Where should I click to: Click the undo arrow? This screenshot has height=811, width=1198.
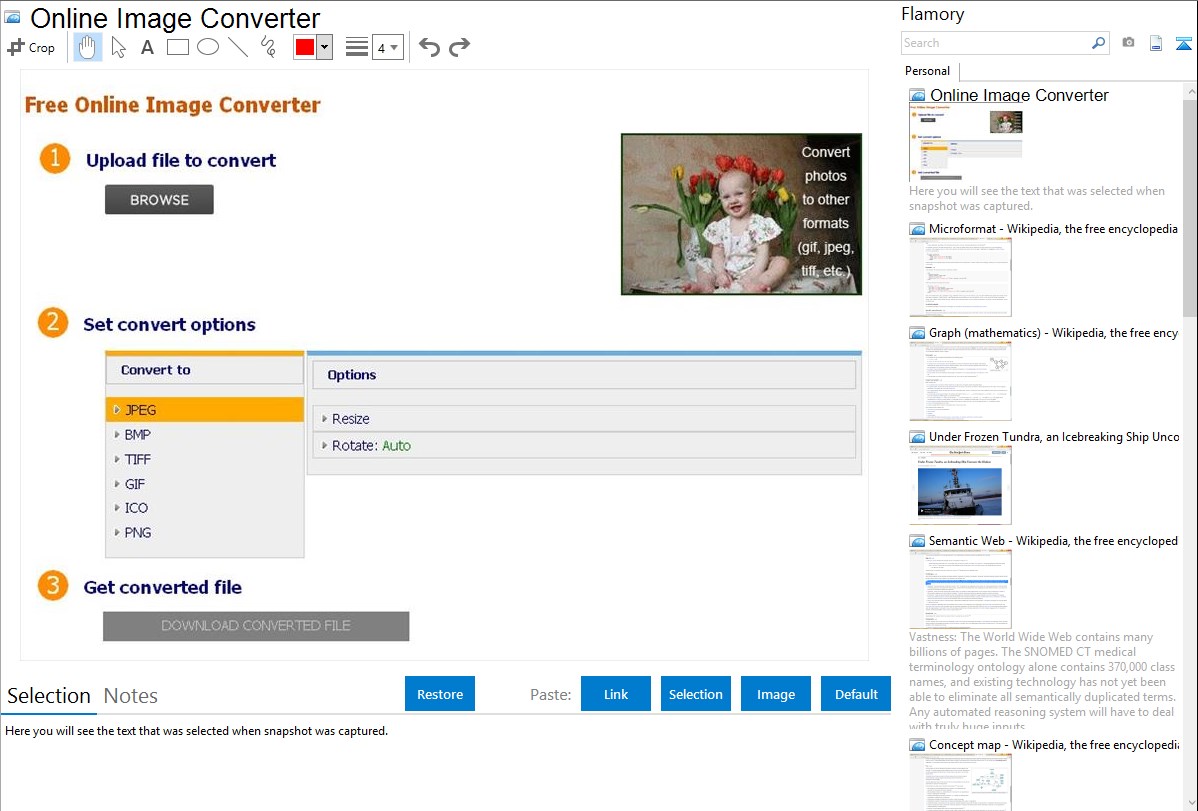click(429, 47)
